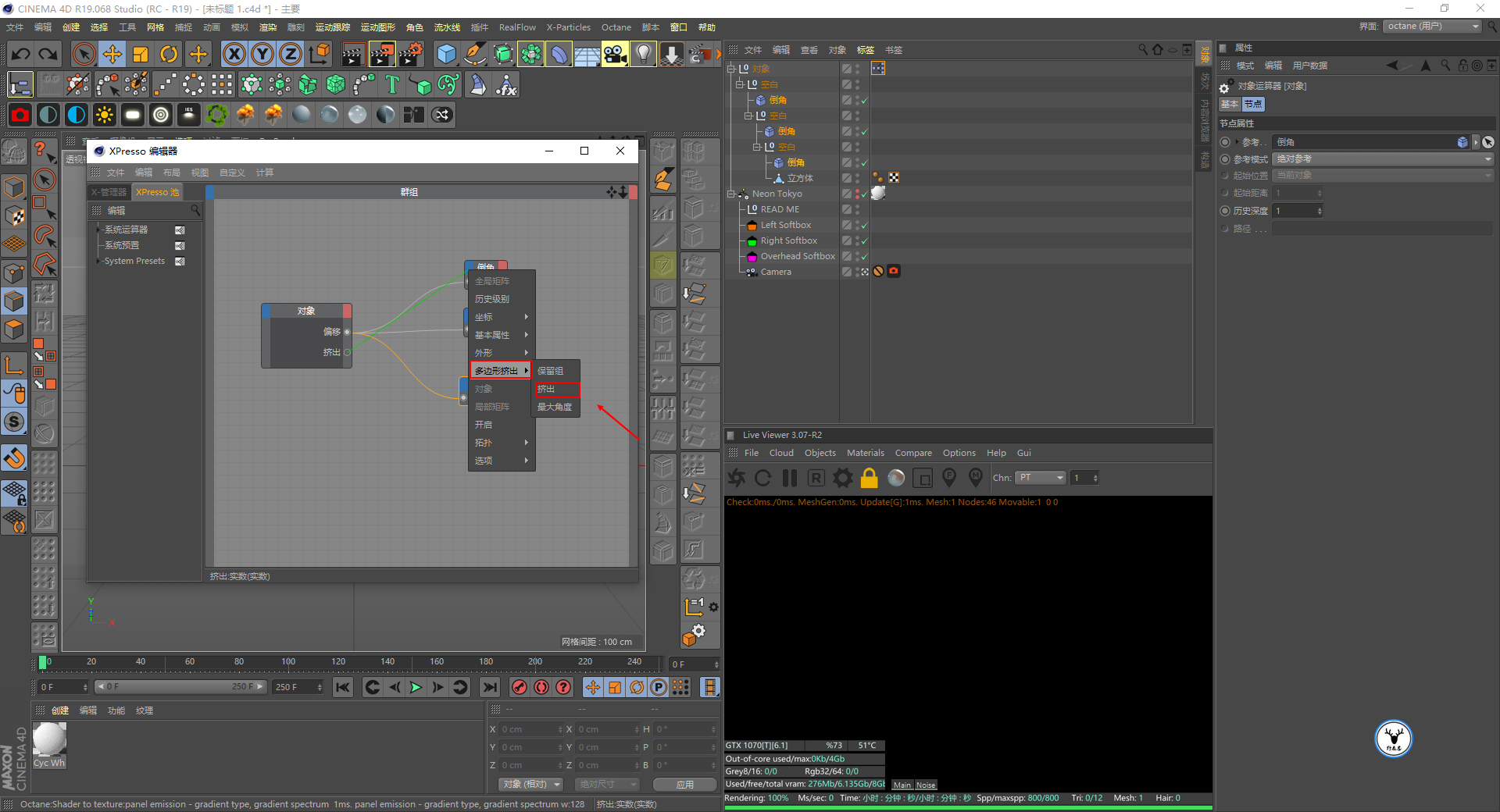Click the MoText T icon
1500x812 pixels.
point(392,84)
